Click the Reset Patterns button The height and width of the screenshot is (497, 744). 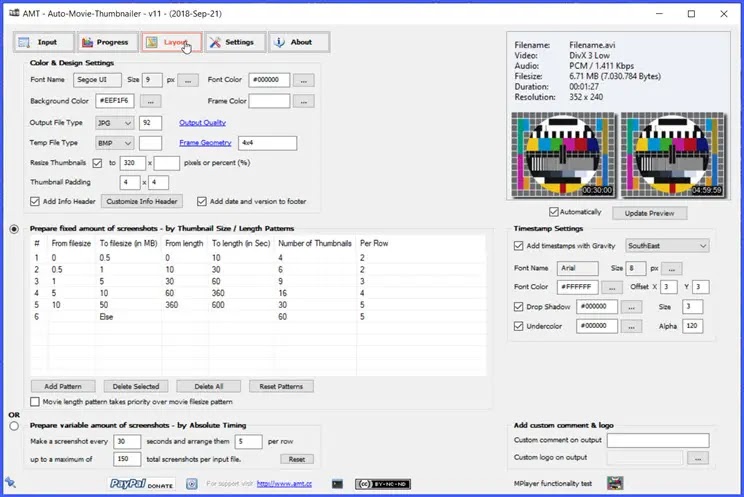[x=281, y=386]
